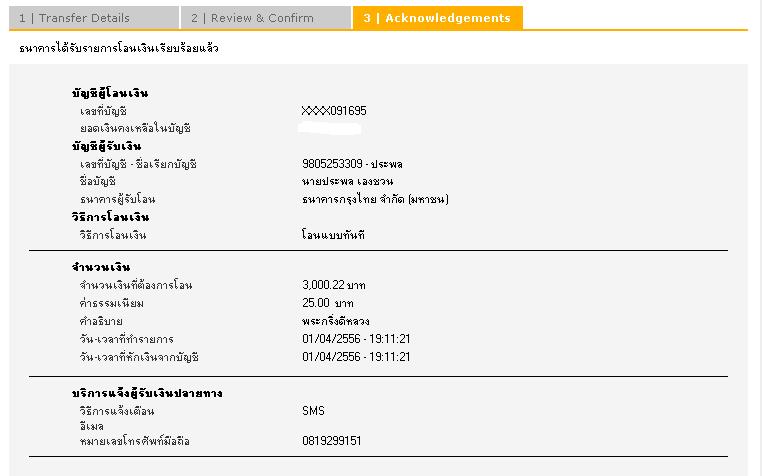
Task: Select the transfer method value โอนแบบทันที
Action: point(334,236)
